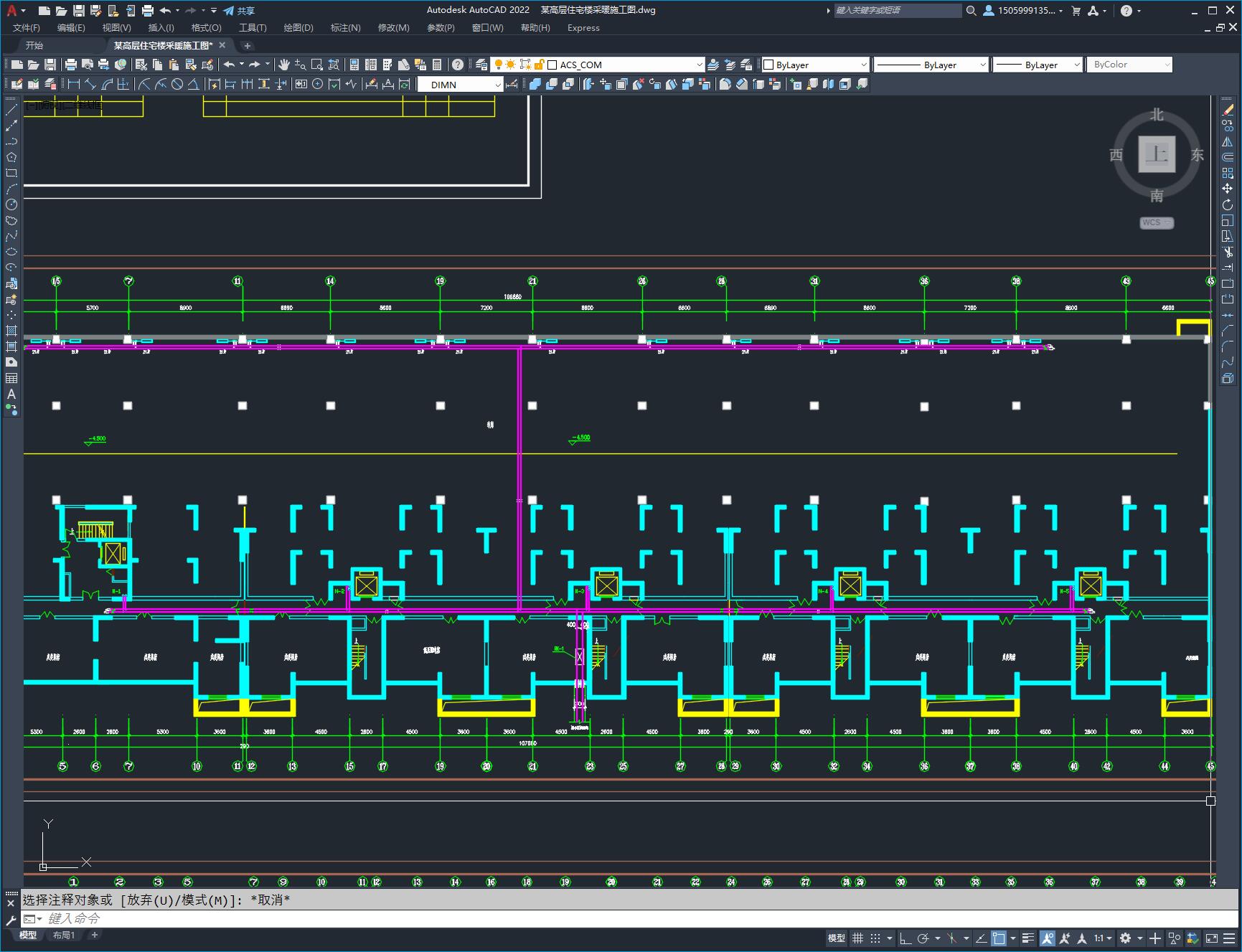Viewport: 1242px width, 952px height.
Task: Select the Rotate tool
Action: tap(1228, 204)
